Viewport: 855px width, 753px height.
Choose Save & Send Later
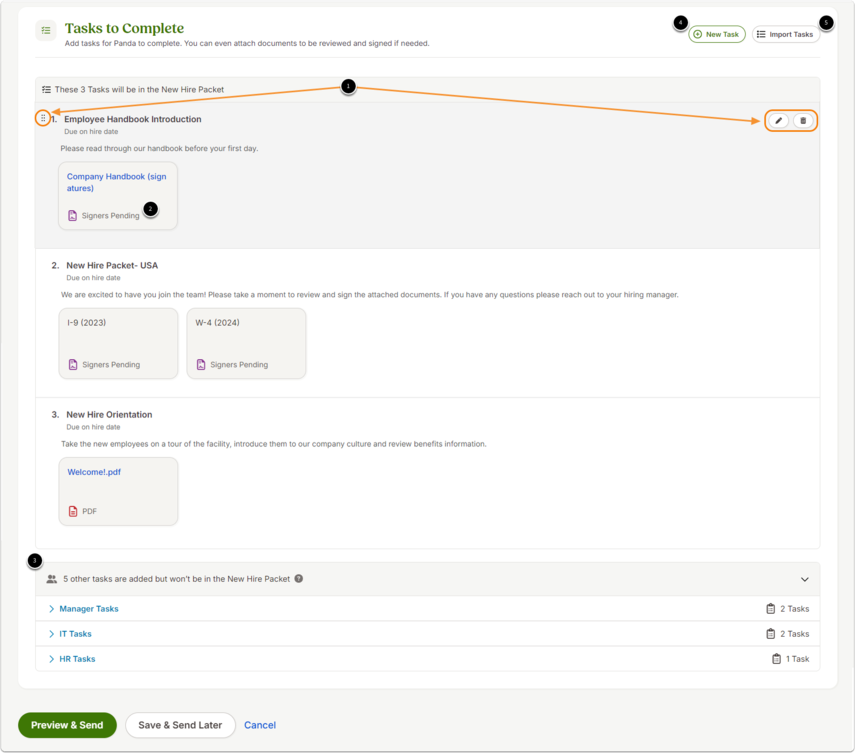tap(180, 725)
